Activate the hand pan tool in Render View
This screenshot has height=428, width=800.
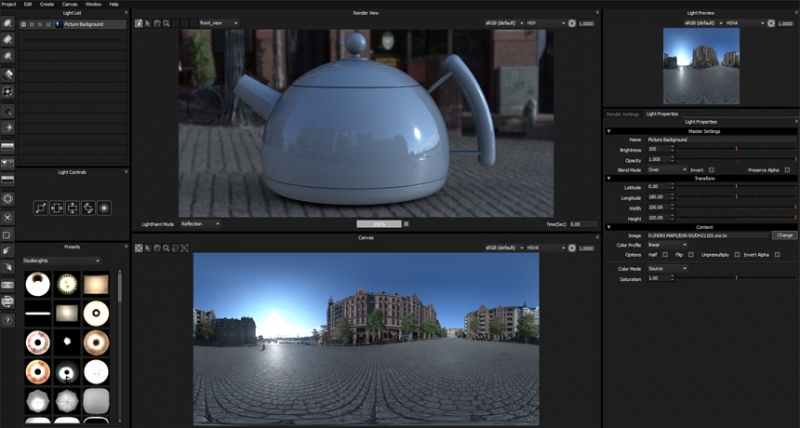pyautogui.click(x=157, y=23)
